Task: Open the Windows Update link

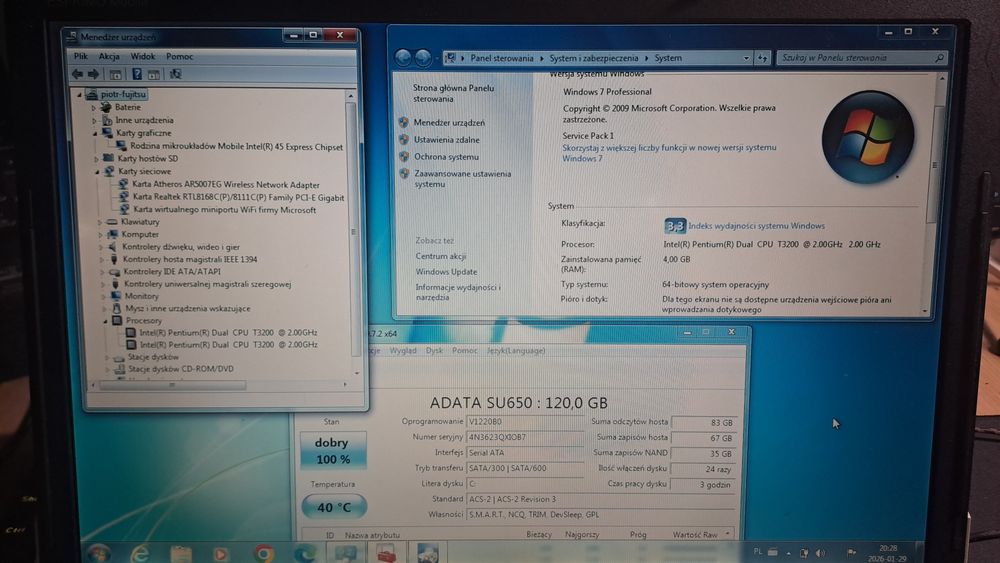Action: 446,272
